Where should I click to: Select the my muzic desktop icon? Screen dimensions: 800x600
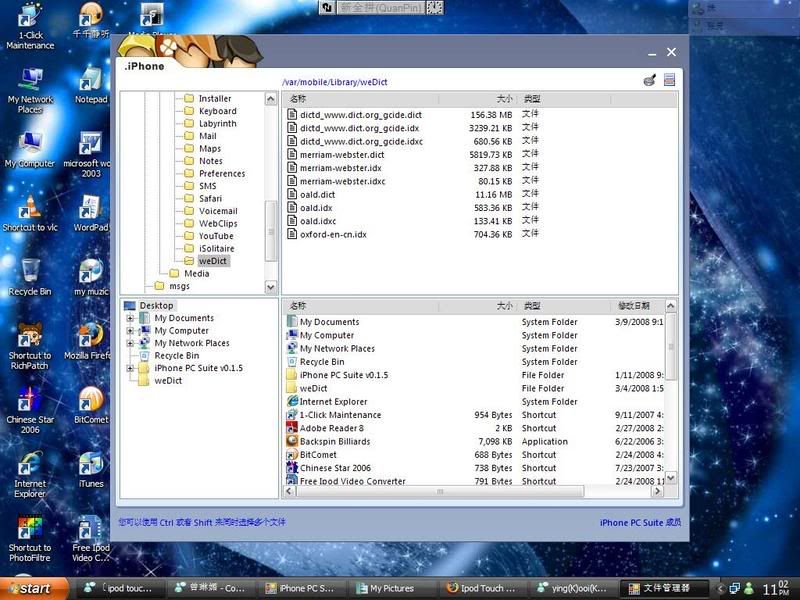(91, 277)
